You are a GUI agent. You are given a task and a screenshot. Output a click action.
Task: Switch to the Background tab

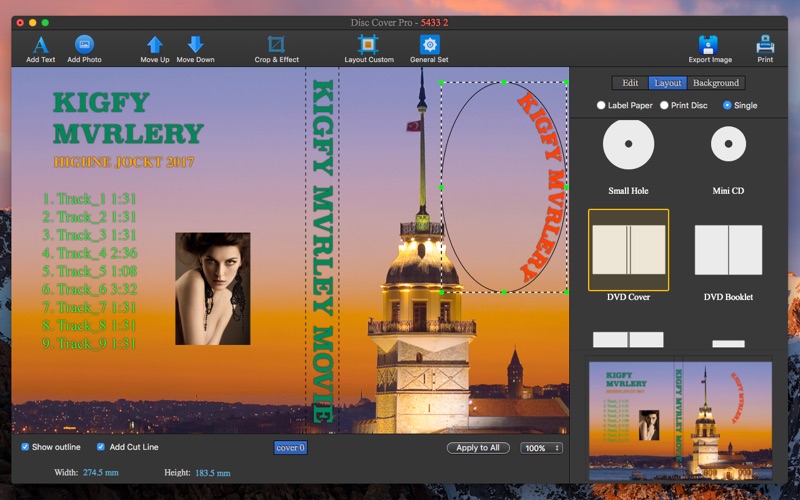coord(715,83)
